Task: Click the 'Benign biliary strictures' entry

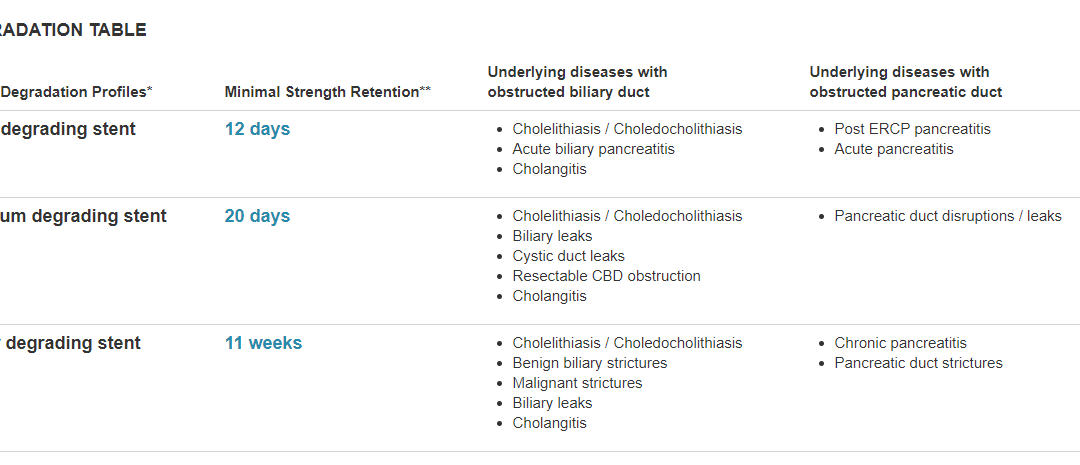Action: point(590,363)
